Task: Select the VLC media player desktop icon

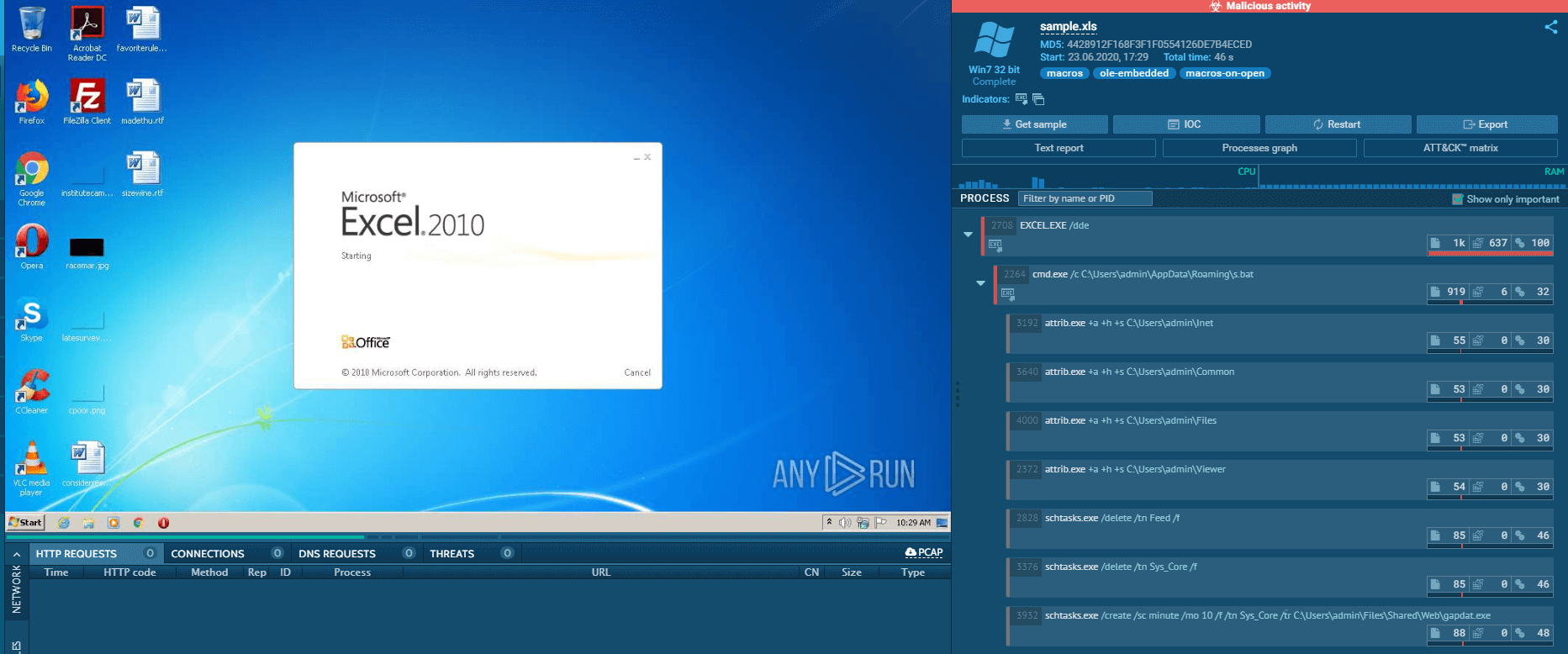Action: (31, 469)
